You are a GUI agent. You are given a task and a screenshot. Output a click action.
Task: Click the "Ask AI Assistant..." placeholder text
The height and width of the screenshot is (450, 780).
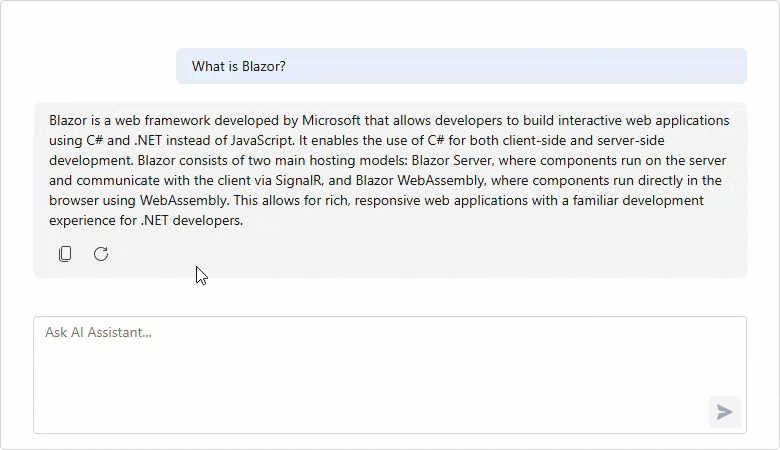pyautogui.click(x=98, y=332)
